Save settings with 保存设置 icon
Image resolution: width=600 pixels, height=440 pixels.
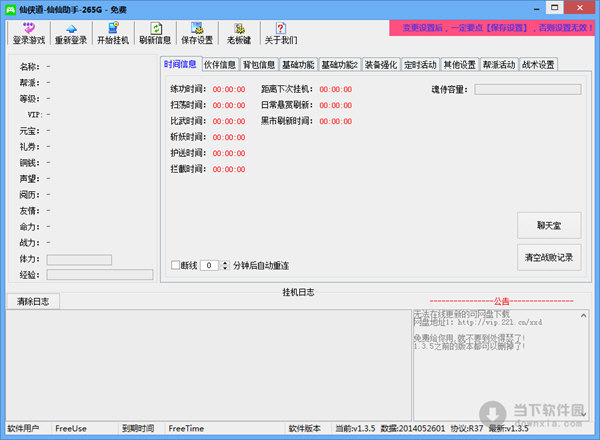click(x=197, y=33)
